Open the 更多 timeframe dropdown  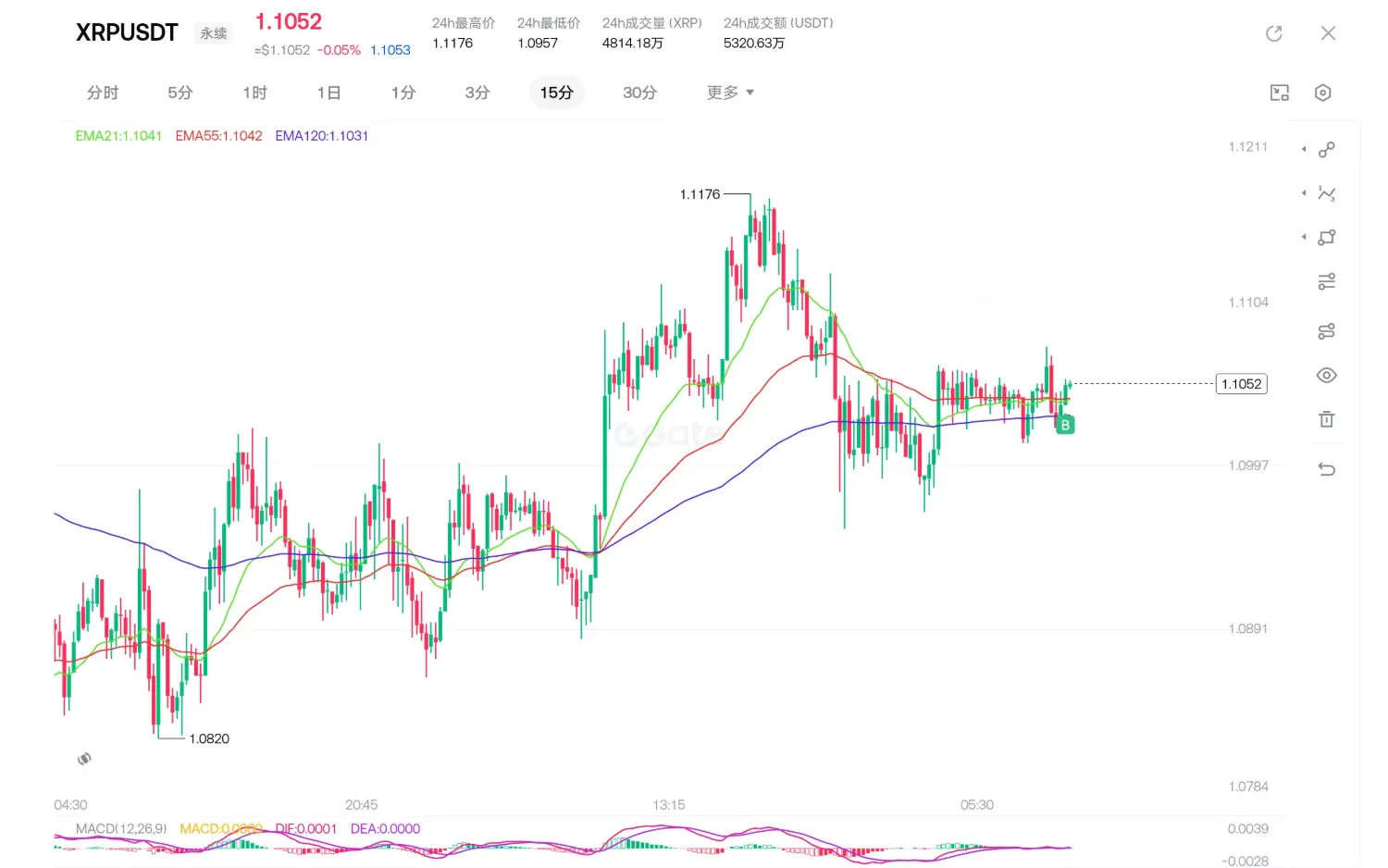point(730,93)
